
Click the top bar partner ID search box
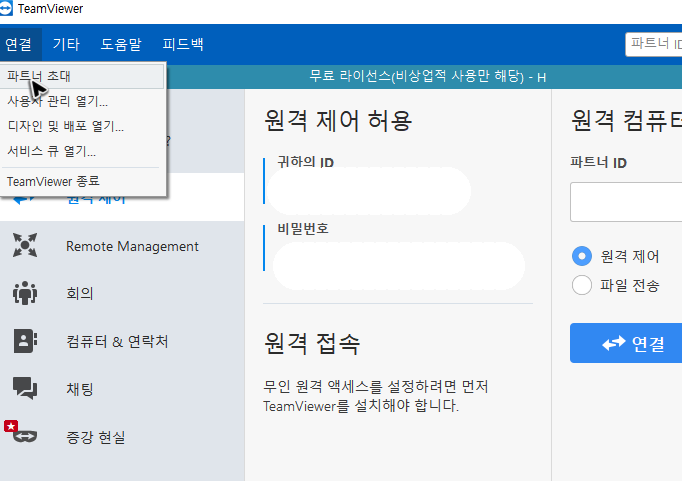point(654,44)
